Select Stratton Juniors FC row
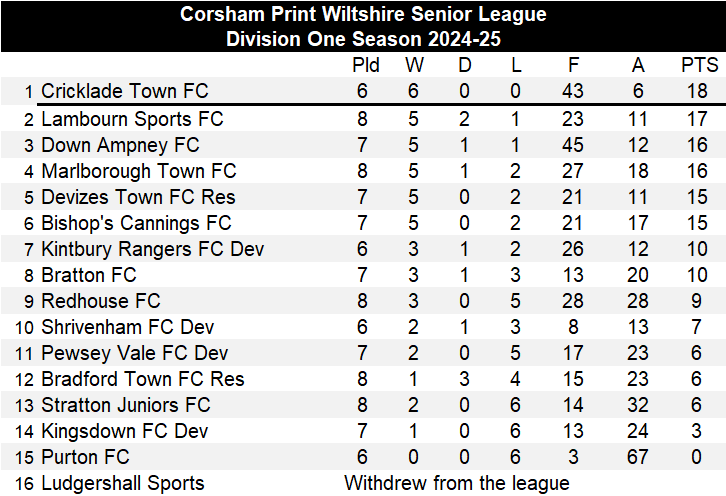The width and height of the screenshot is (726, 496). pyautogui.click(x=125, y=405)
